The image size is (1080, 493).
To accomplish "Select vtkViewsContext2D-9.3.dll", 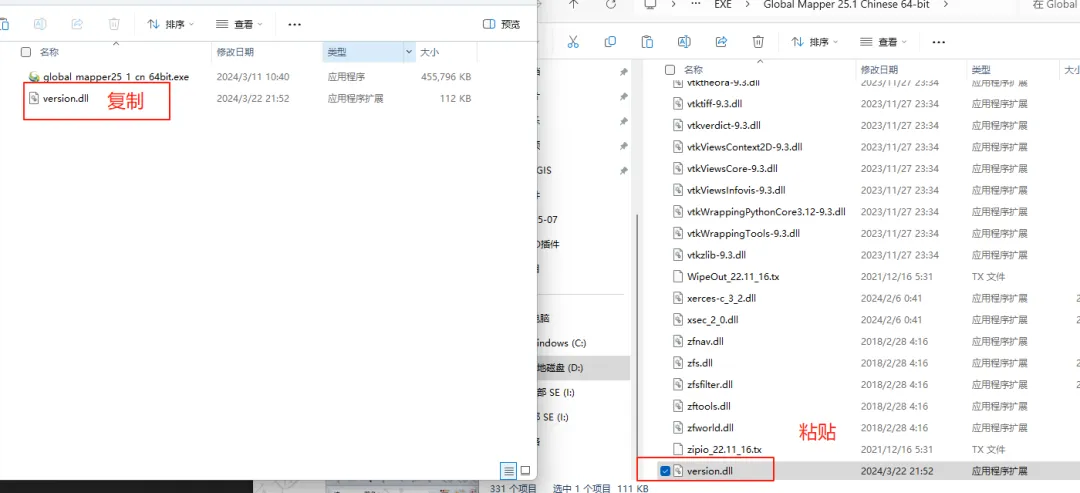I will 745,147.
